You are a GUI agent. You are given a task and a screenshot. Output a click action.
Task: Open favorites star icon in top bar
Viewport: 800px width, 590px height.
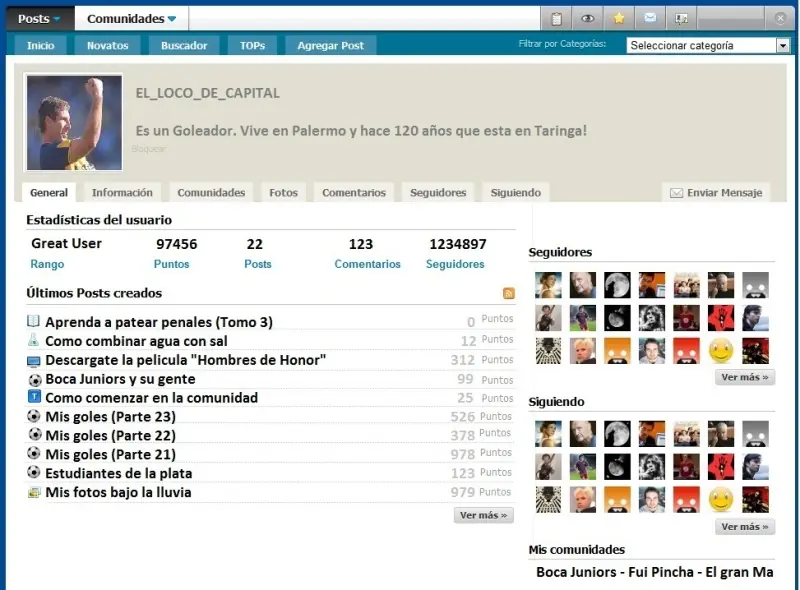click(x=619, y=19)
